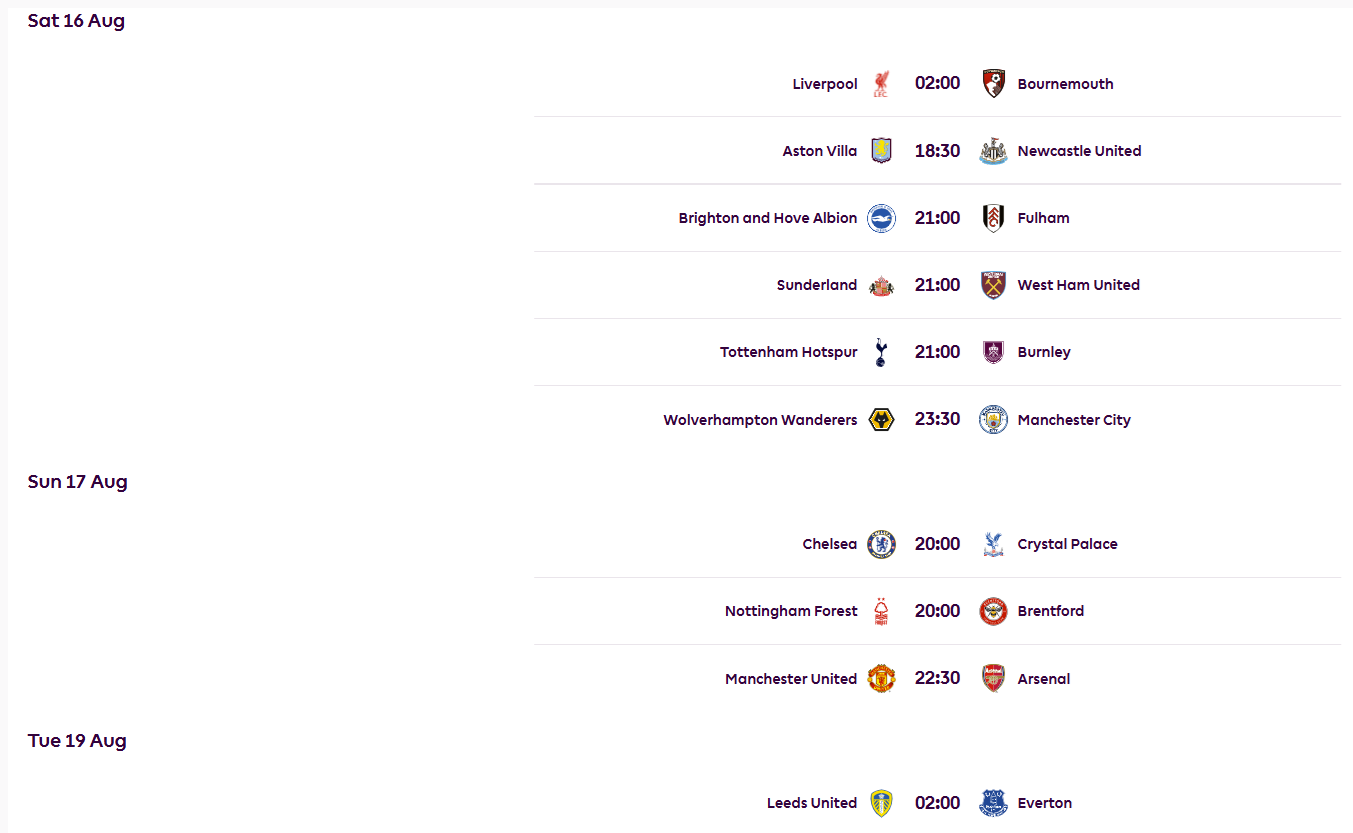Screen dimensions: 1353x833
Task: Click the Manchester City crest
Action: pos(993,420)
